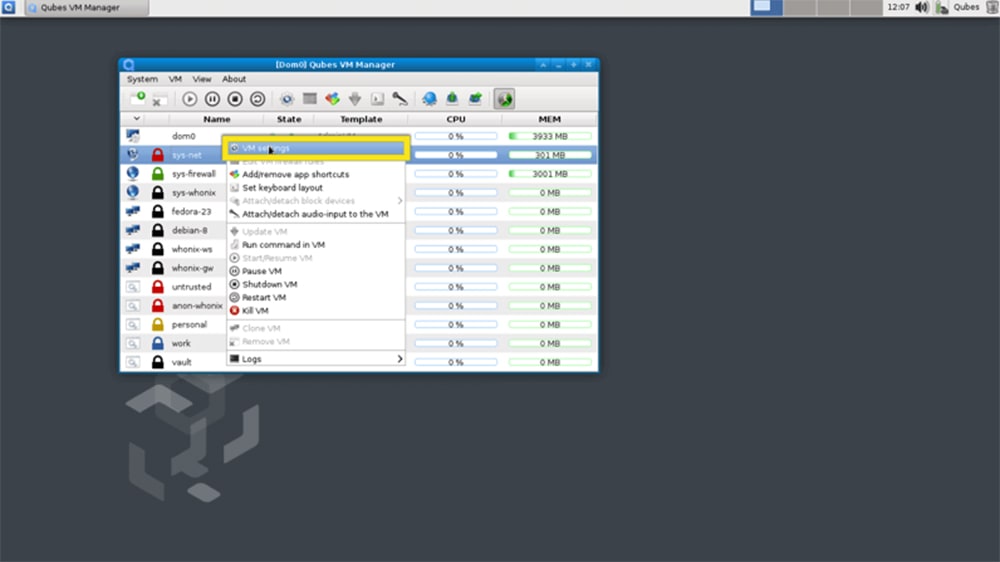The height and width of the screenshot is (562, 1000).
Task: Click the Remove VM toolbar icon
Action: pos(159,100)
